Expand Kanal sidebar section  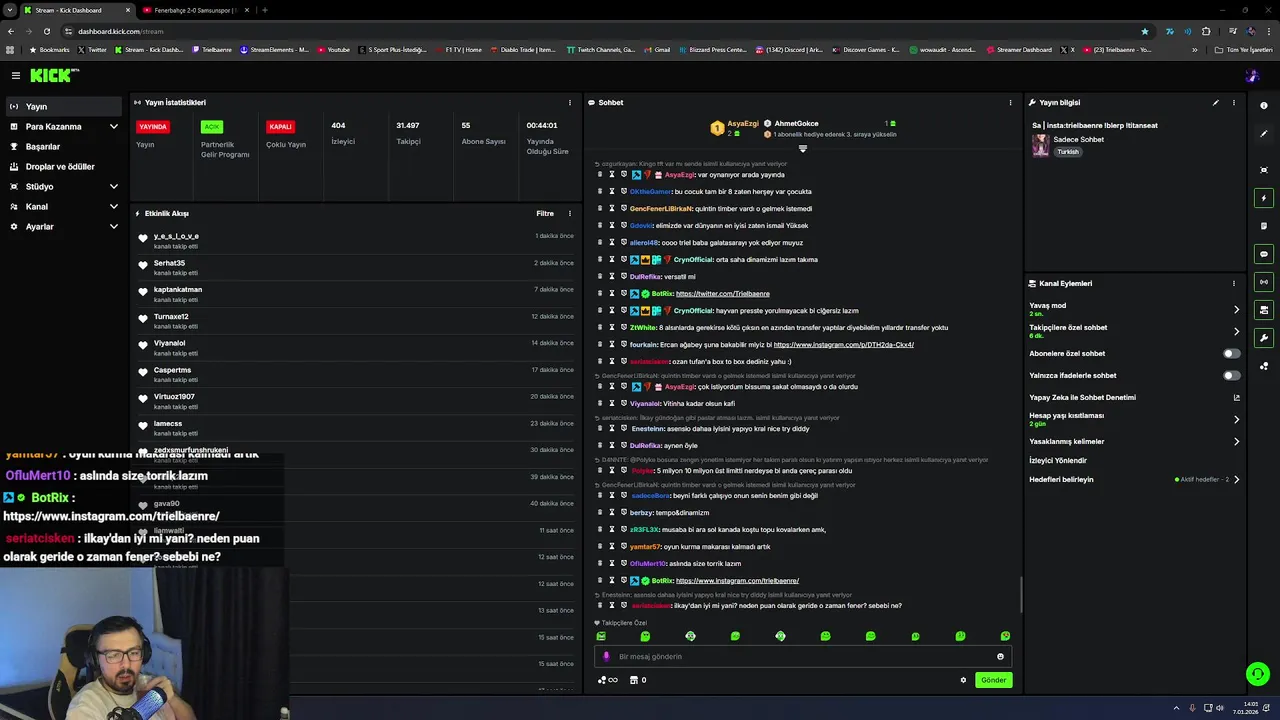[113, 207]
